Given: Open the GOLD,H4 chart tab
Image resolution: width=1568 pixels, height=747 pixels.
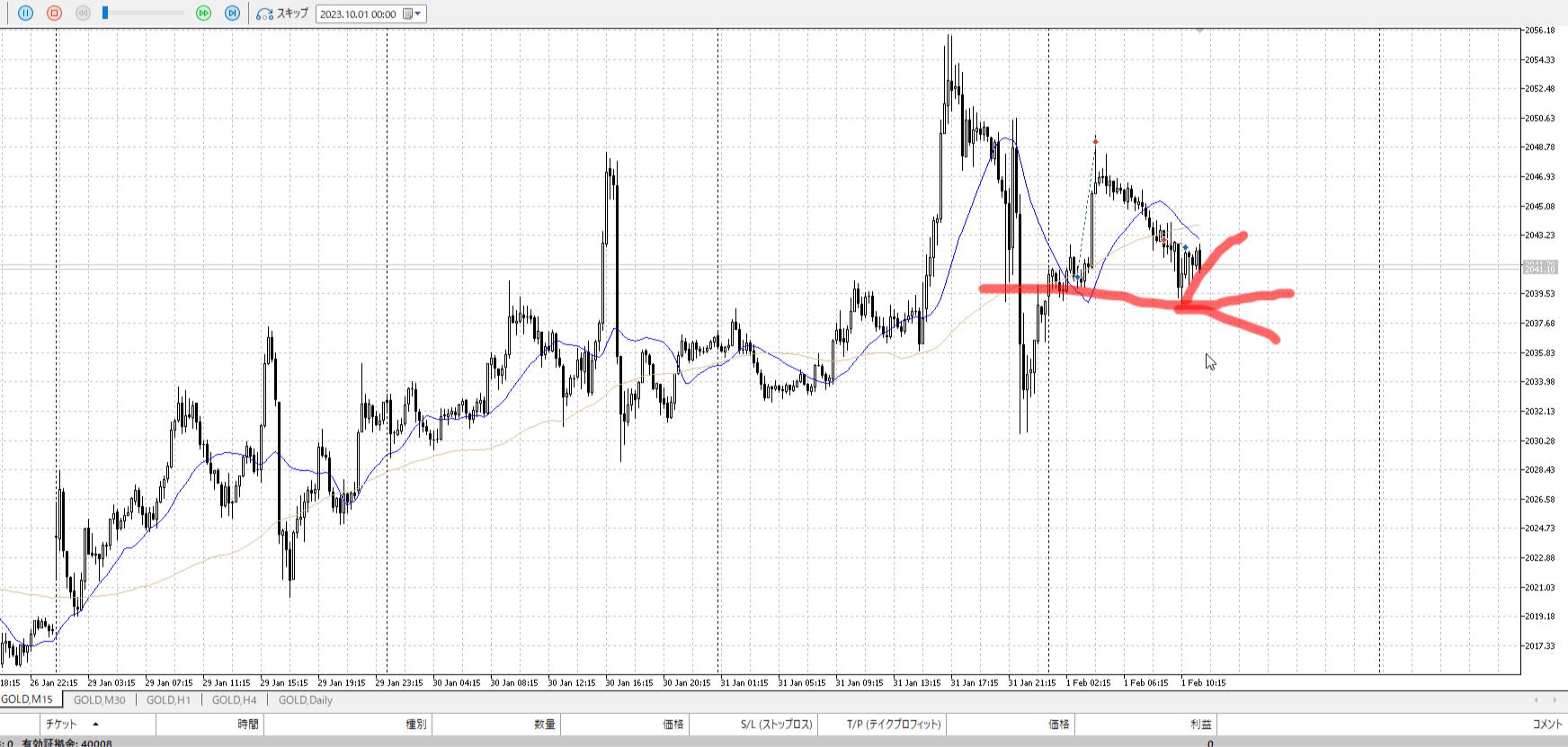Looking at the screenshot, I should (234, 699).
